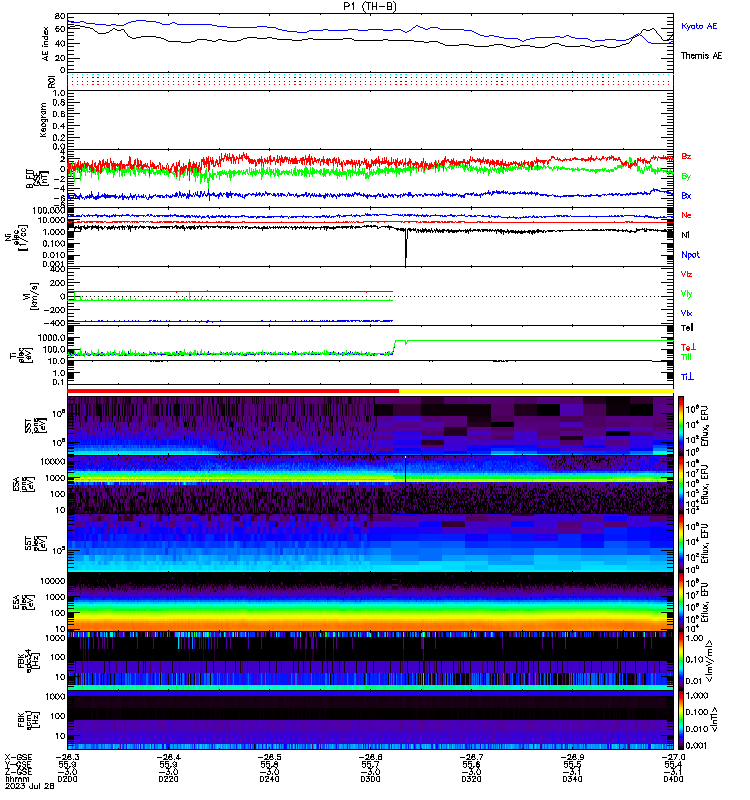Click the blue 'Vix' velocity label

tap(686, 313)
